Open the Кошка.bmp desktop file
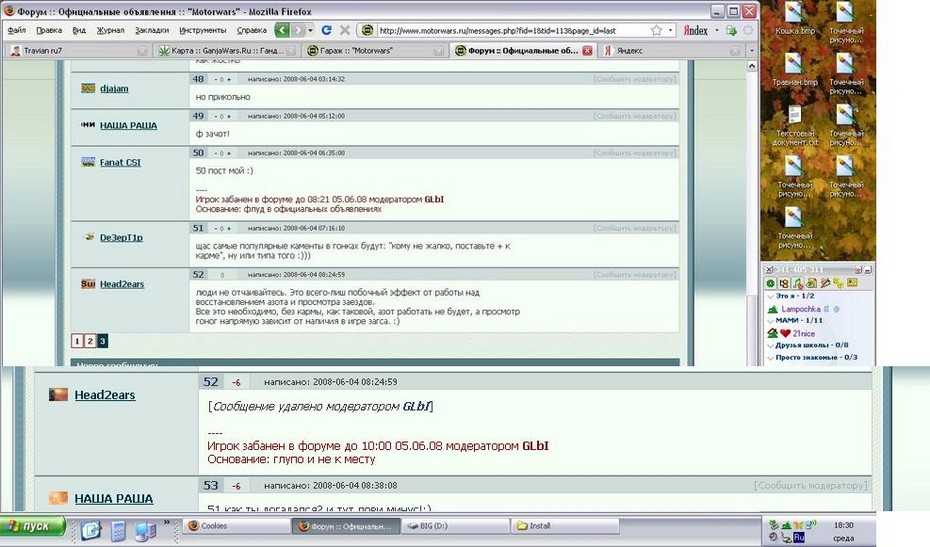The width and height of the screenshot is (930, 547). (x=796, y=19)
